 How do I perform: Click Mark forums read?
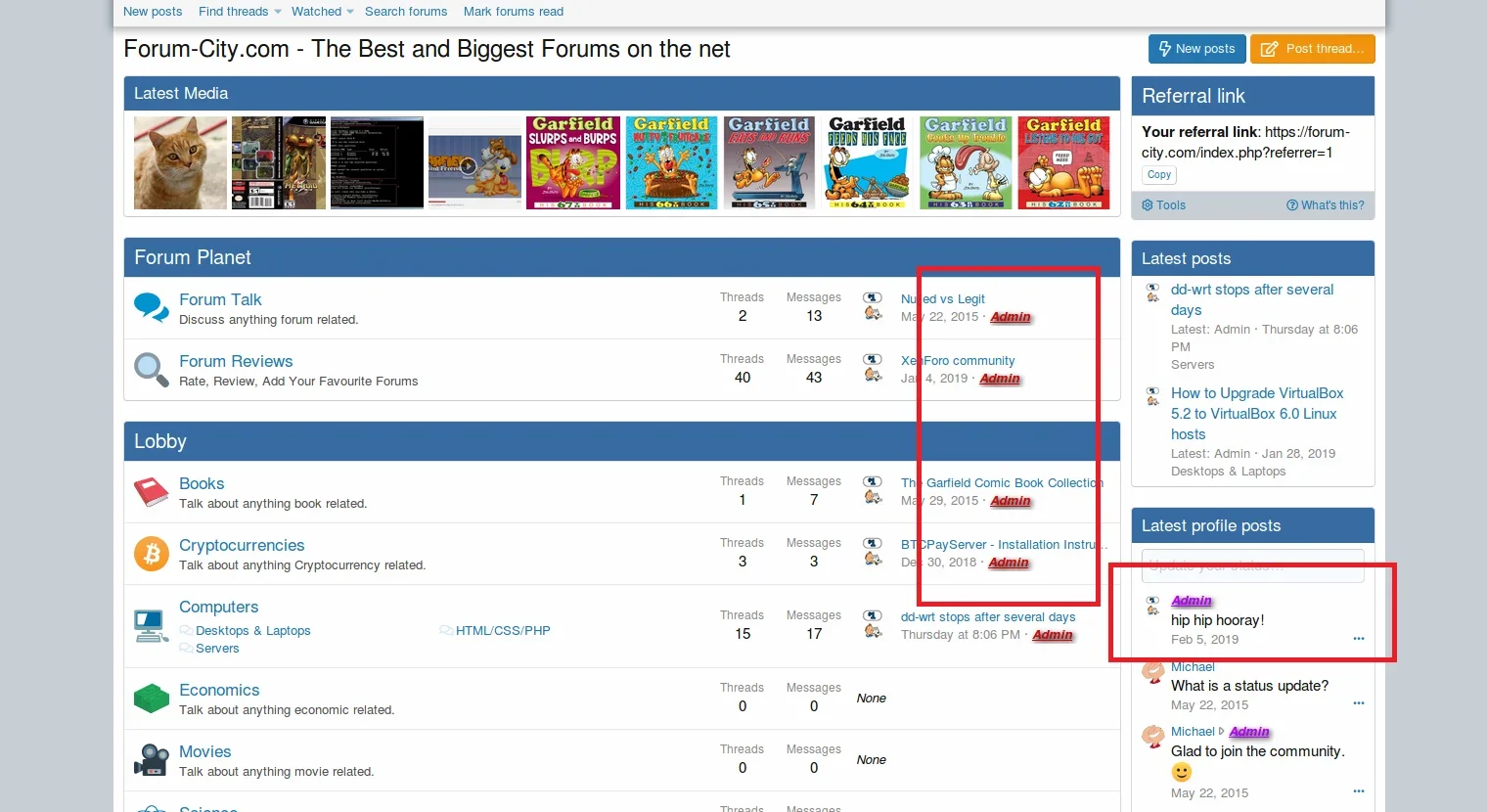[x=514, y=12]
